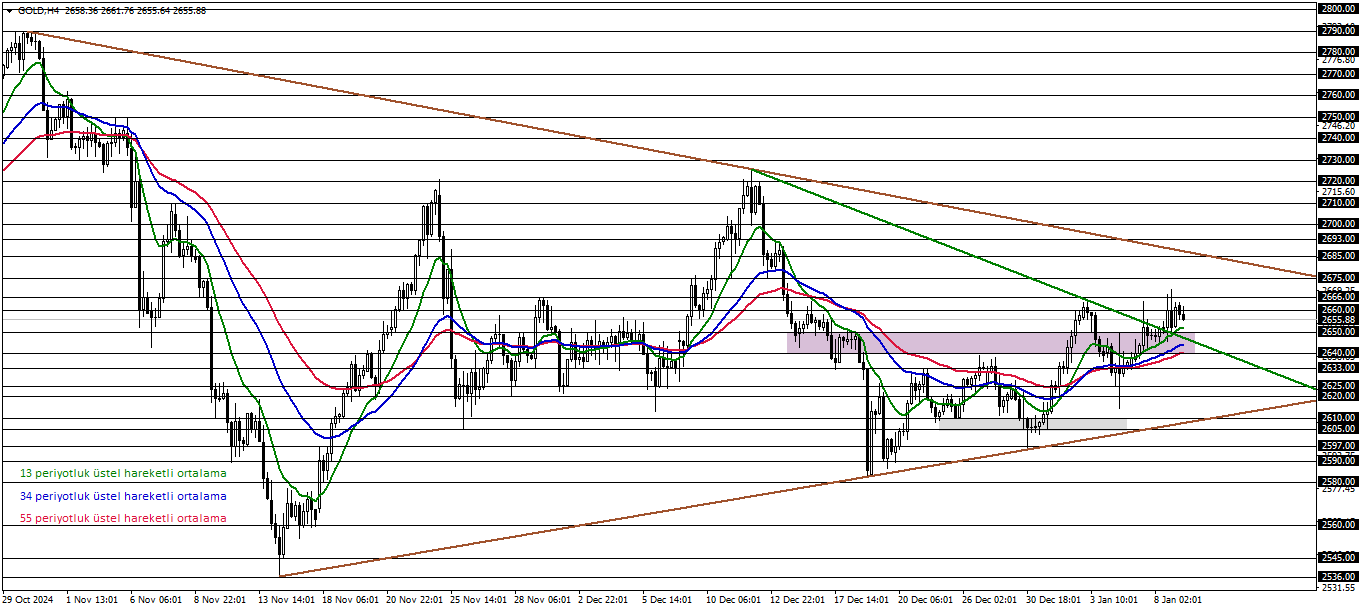Click the 8 Nov 22:01 time label
This screenshot has height=611, width=1362.
220,600
